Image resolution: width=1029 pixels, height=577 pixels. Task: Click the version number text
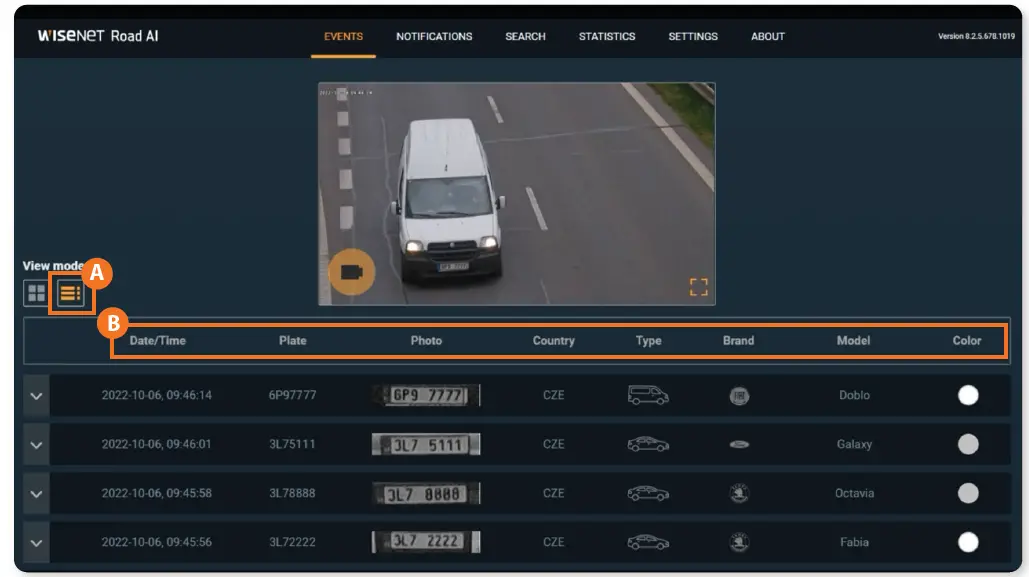click(x=976, y=37)
